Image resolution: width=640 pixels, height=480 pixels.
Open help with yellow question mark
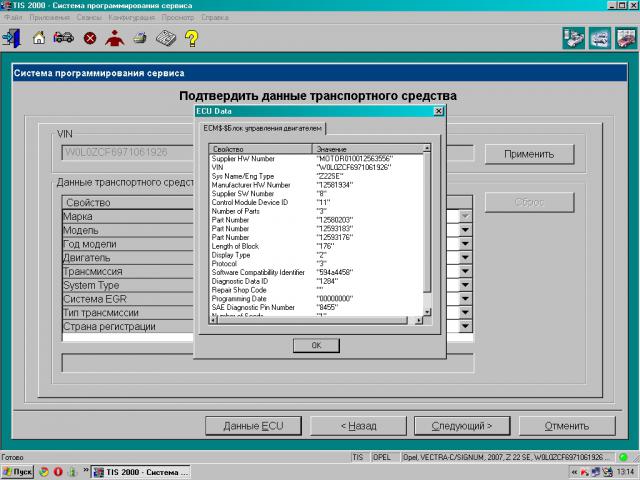(x=191, y=38)
